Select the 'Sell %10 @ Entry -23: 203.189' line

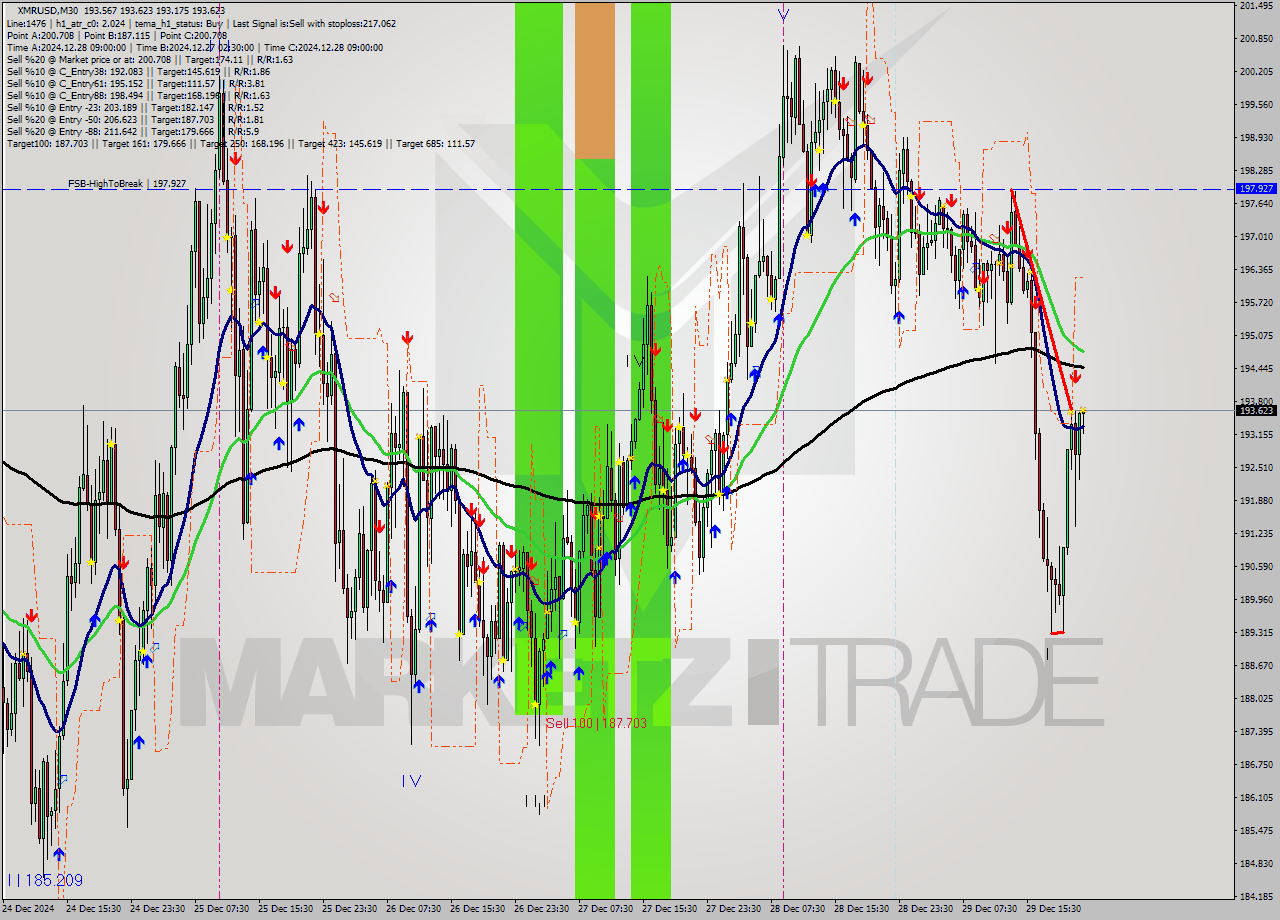click(x=135, y=107)
